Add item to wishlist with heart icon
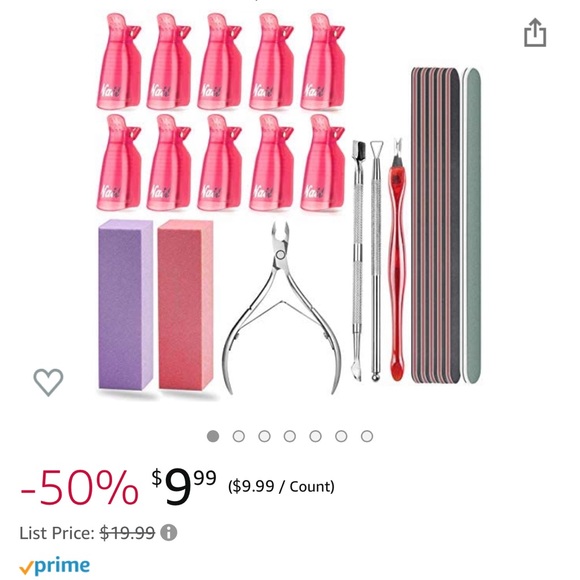Screen dimensions: 580x580 (48, 382)
